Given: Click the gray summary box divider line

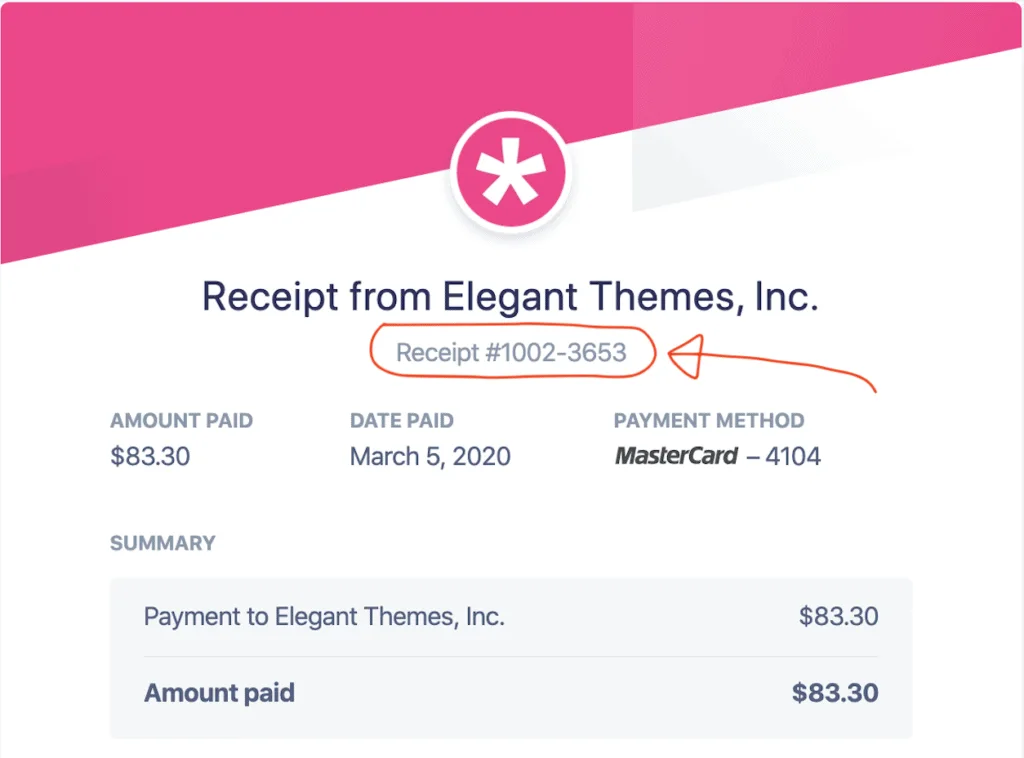Looking at the screenshot, I should 511,656.
